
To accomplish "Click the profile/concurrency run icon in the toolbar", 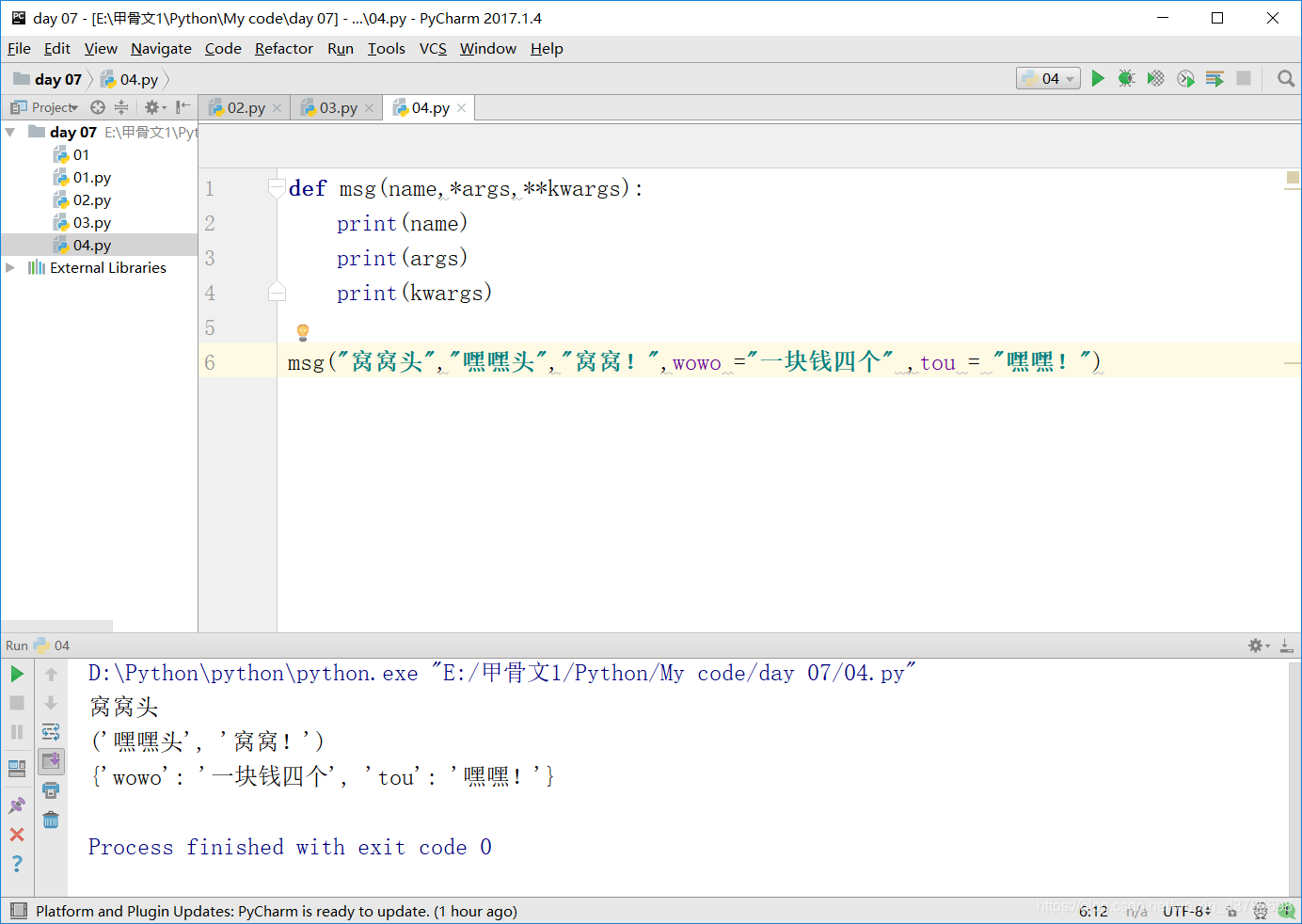I will [1185, 79].
